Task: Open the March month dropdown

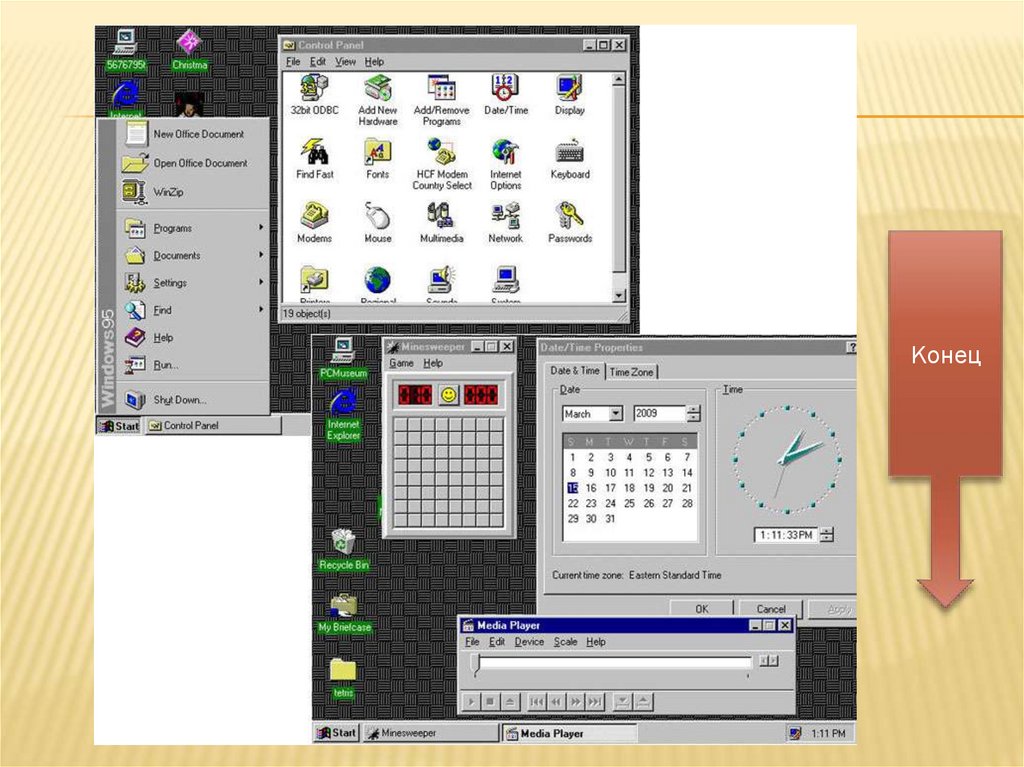Action: pos(615,414)
